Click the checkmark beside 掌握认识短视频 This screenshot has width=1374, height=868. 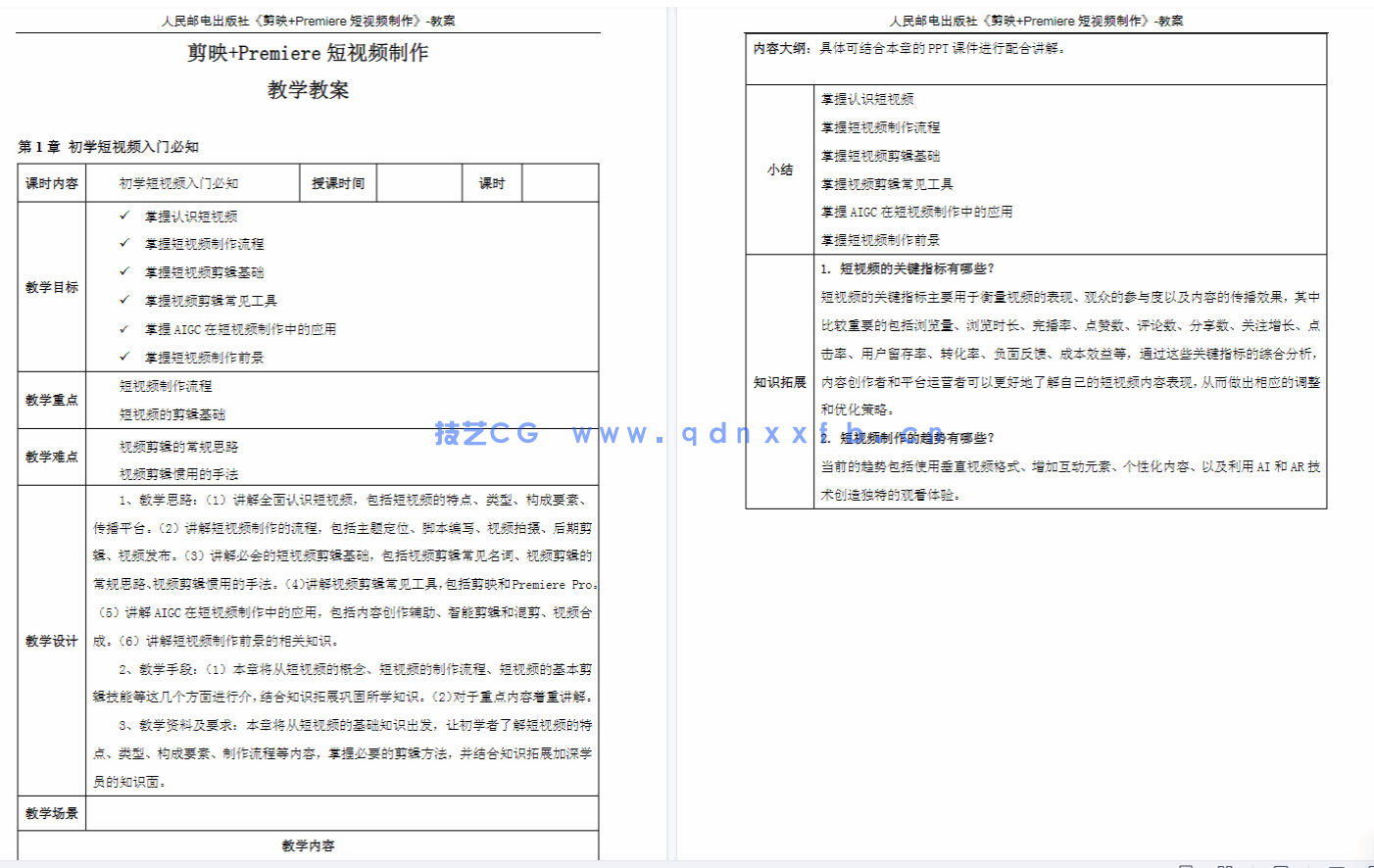coord(123,216)
